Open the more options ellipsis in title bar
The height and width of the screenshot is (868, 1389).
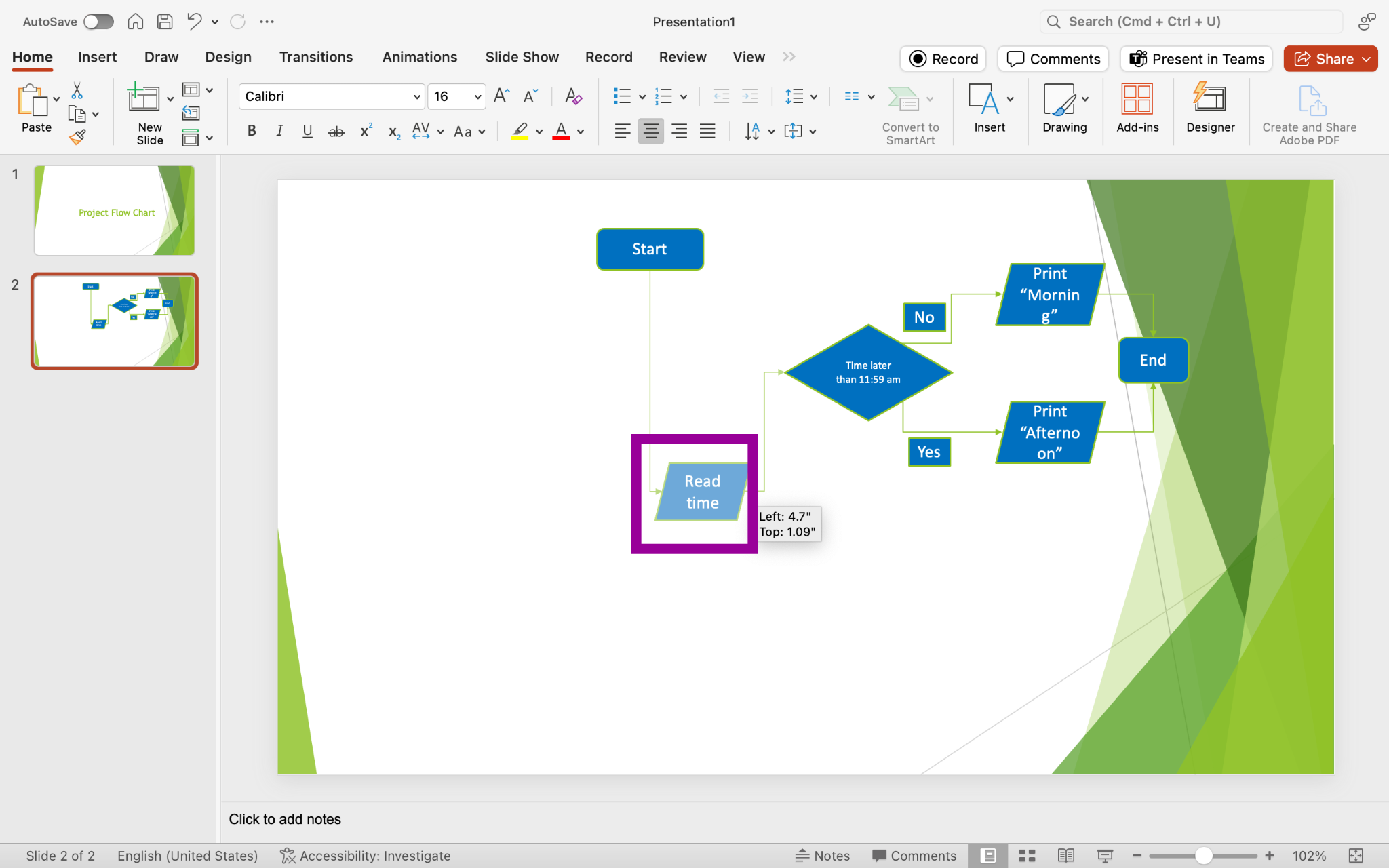click(x=267, y=22)
